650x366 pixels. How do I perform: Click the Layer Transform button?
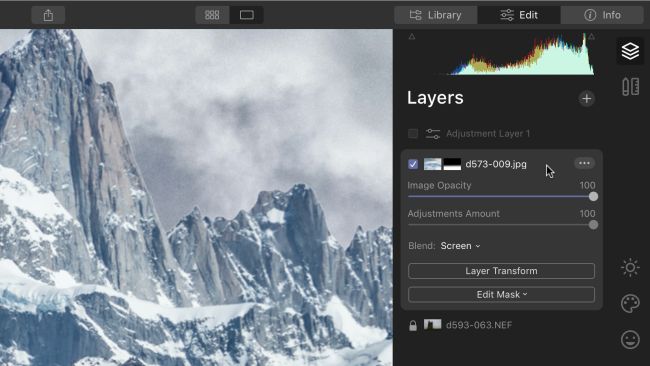pyautogui.click(x=501, y=271)
